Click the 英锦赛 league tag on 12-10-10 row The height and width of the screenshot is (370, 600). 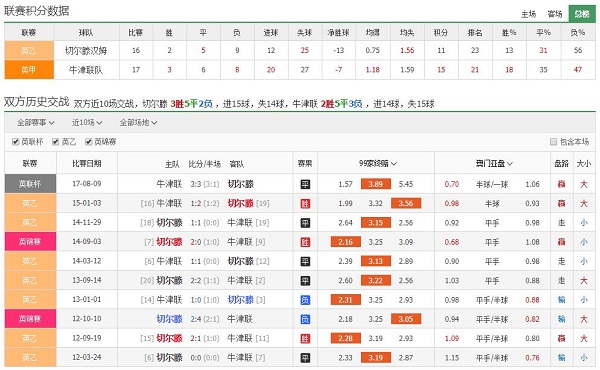click(x=30, y=319)
